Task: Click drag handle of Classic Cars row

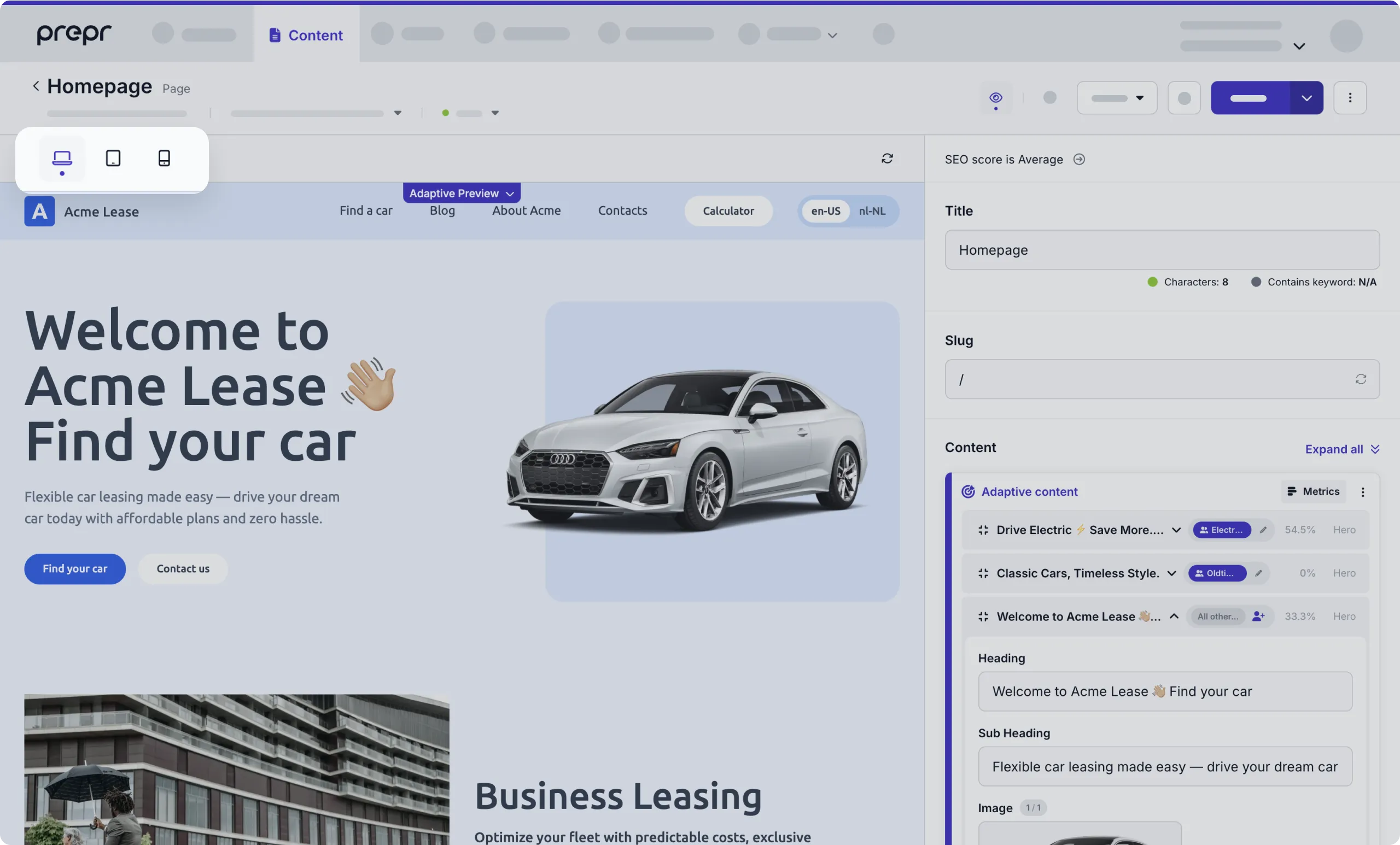Action: [983, 573]
